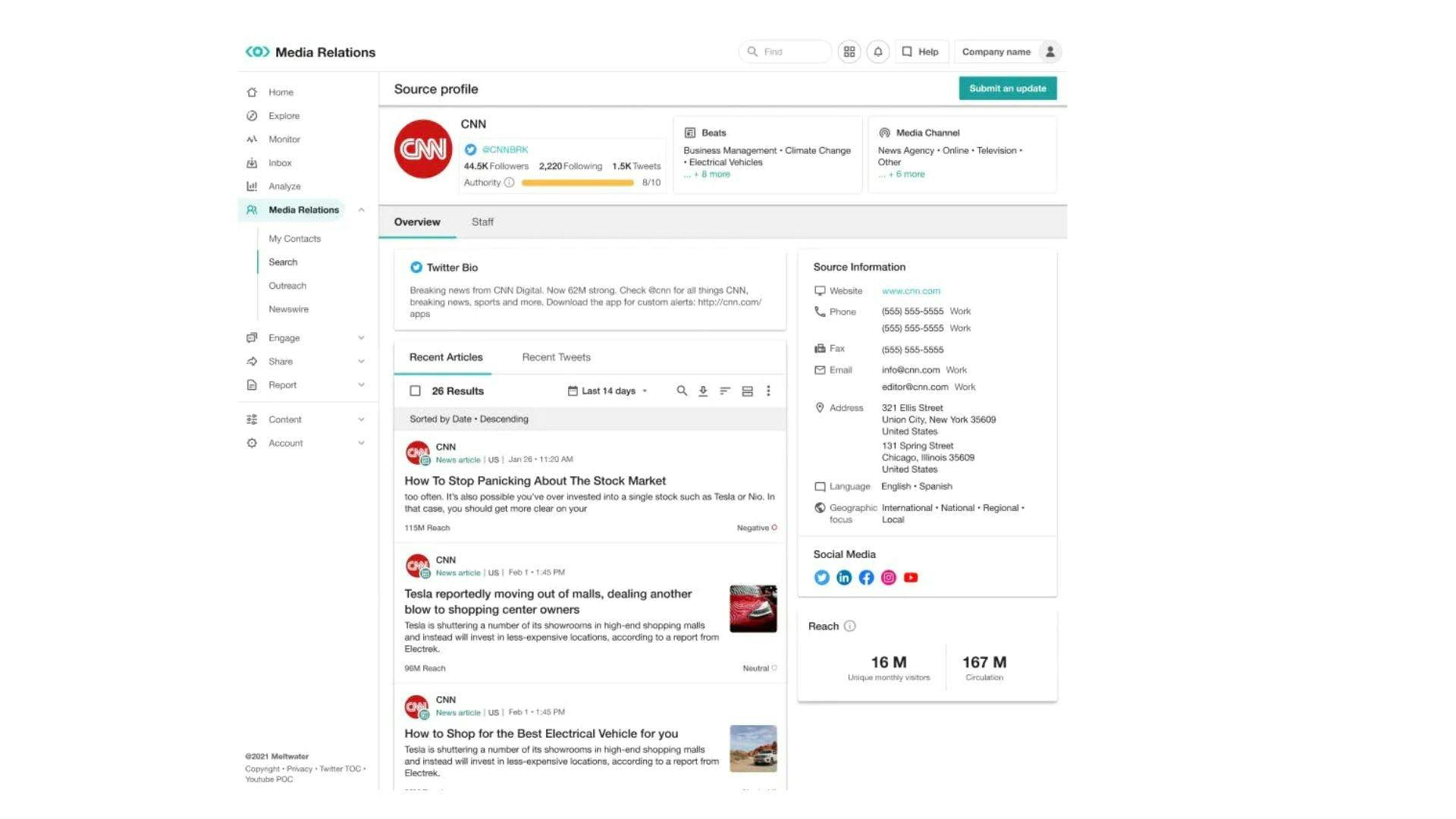This screenshot has width=1456, height=819.
Task: Open the more options menu
Action: click(768, 391)
